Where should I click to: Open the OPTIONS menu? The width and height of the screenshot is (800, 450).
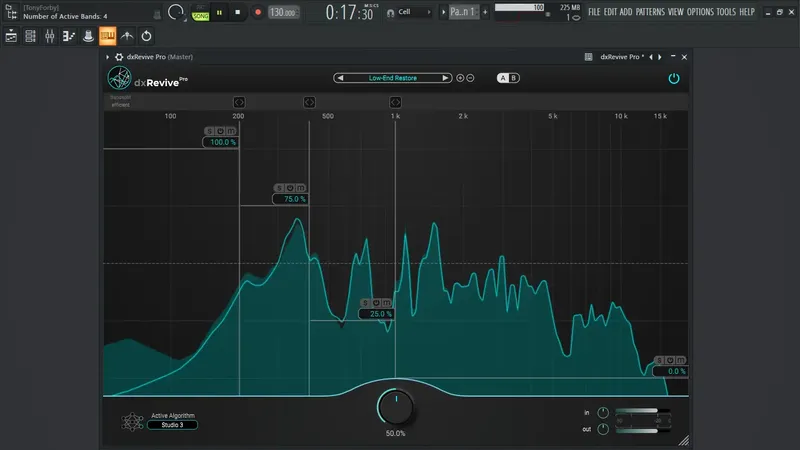click(700, 12)
